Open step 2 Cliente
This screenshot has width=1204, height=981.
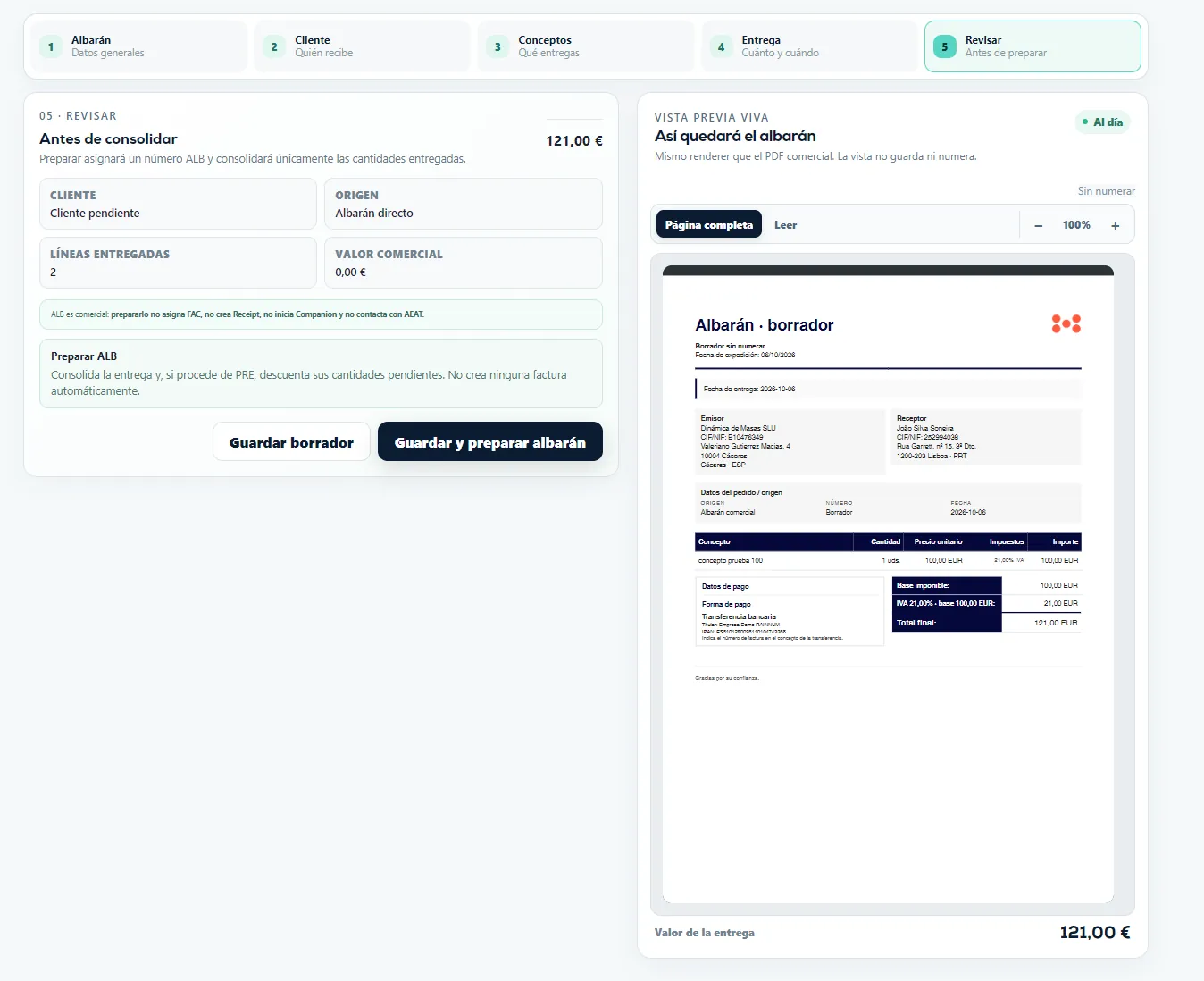363,46
